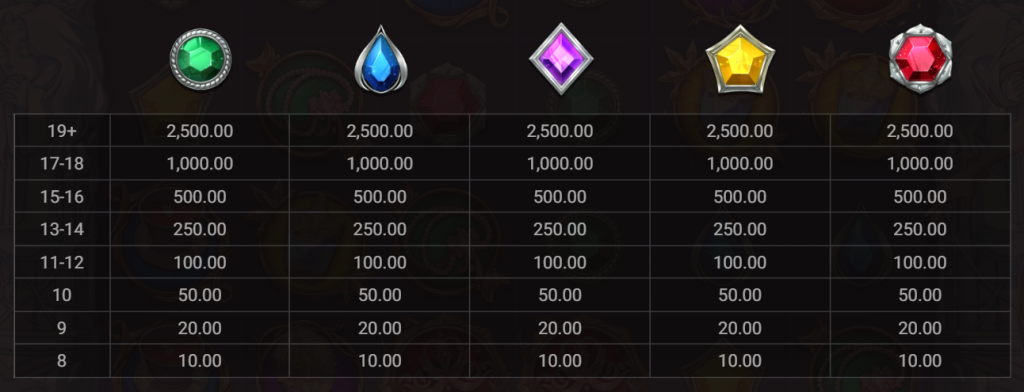Click the blue teardrop sapphire gem icon
Image resolution: width=1024 pixels, height=392 pixels.
tap(381, 60)
